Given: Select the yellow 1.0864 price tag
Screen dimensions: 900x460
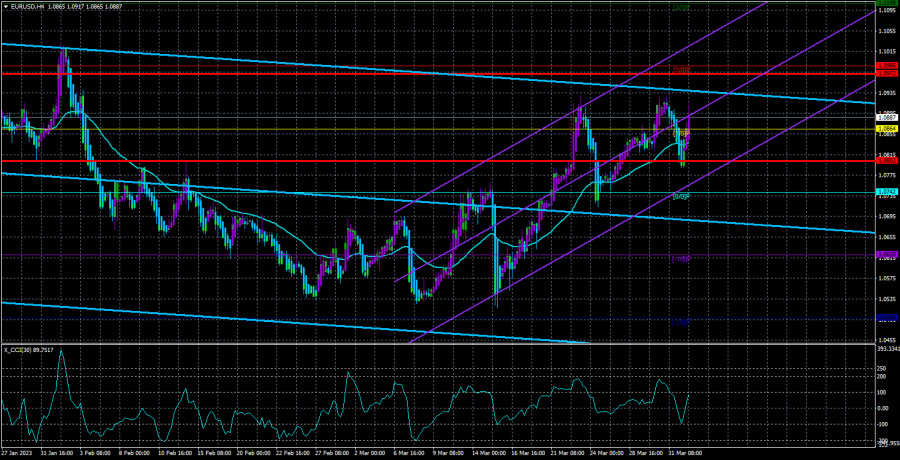Looking at the screenshot, I should (x=885, y=129).
